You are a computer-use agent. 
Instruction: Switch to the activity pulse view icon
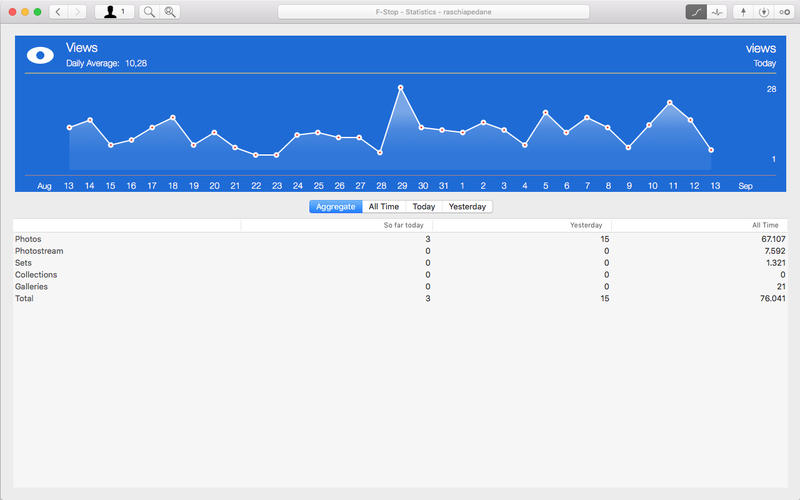(x=717, y=12)
